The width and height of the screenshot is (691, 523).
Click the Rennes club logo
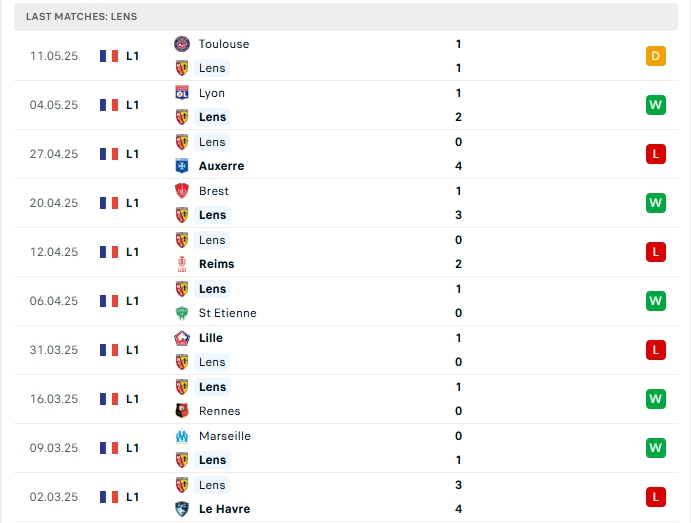(x=182, y=411)
